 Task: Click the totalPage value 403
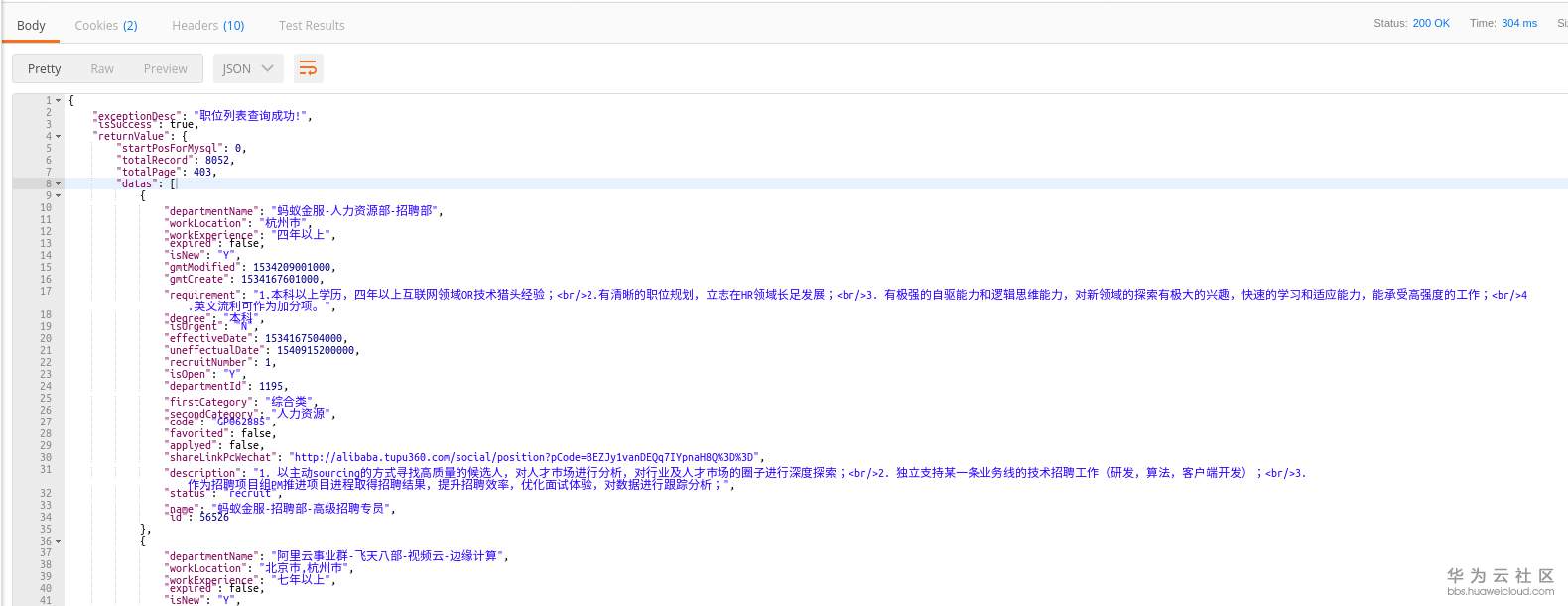point(202,172)
